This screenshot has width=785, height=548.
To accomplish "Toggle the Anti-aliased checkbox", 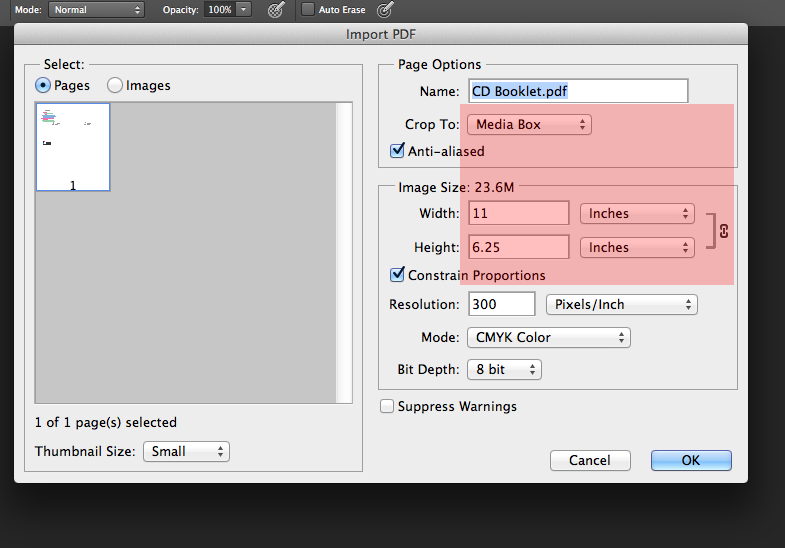I will pos(397,150).
